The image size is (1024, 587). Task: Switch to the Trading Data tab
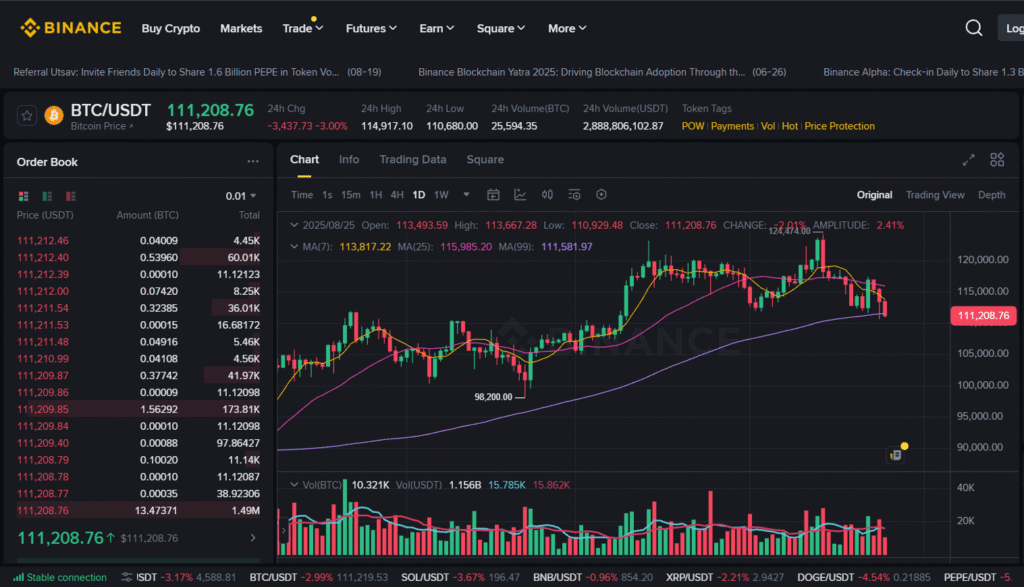tap(412, 160)
